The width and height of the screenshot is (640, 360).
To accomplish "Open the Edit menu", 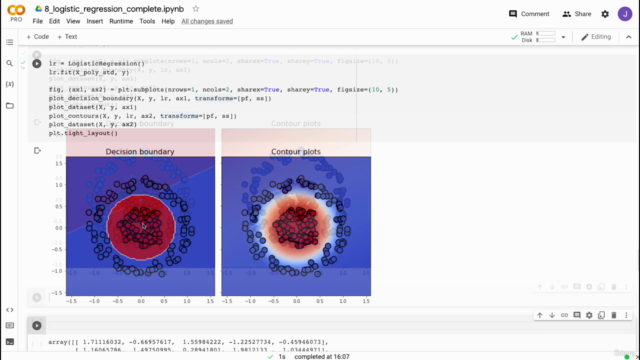I will [x=54, y=21].
